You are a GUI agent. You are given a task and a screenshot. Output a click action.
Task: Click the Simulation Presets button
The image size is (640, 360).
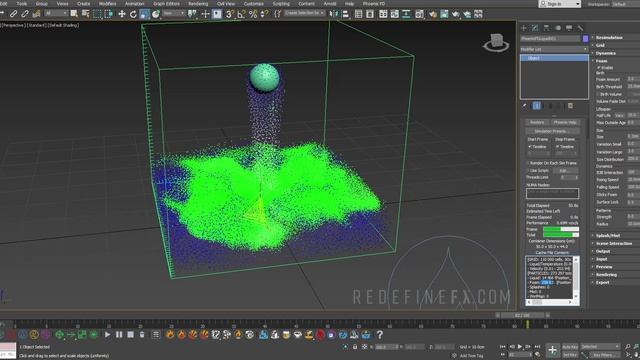(x=552, y=131)
